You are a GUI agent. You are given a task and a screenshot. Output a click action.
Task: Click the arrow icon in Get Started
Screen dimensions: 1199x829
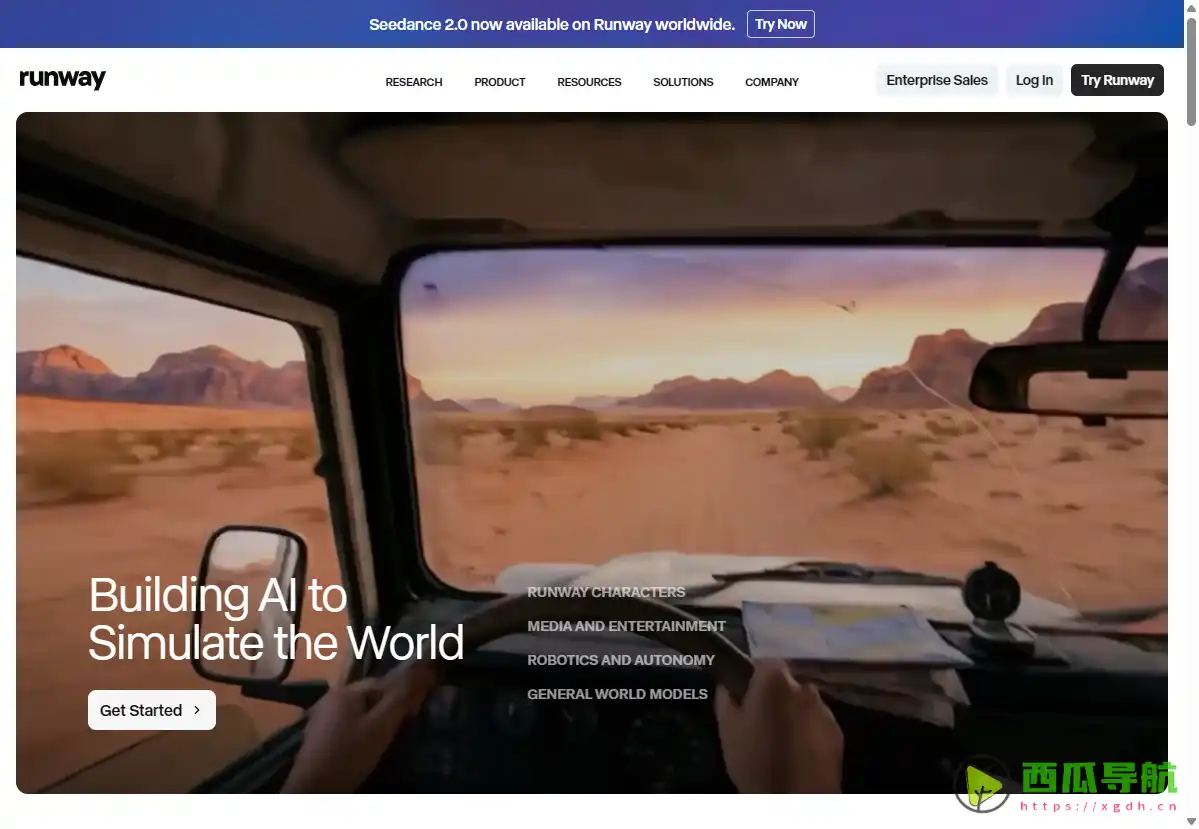(197, 710)
